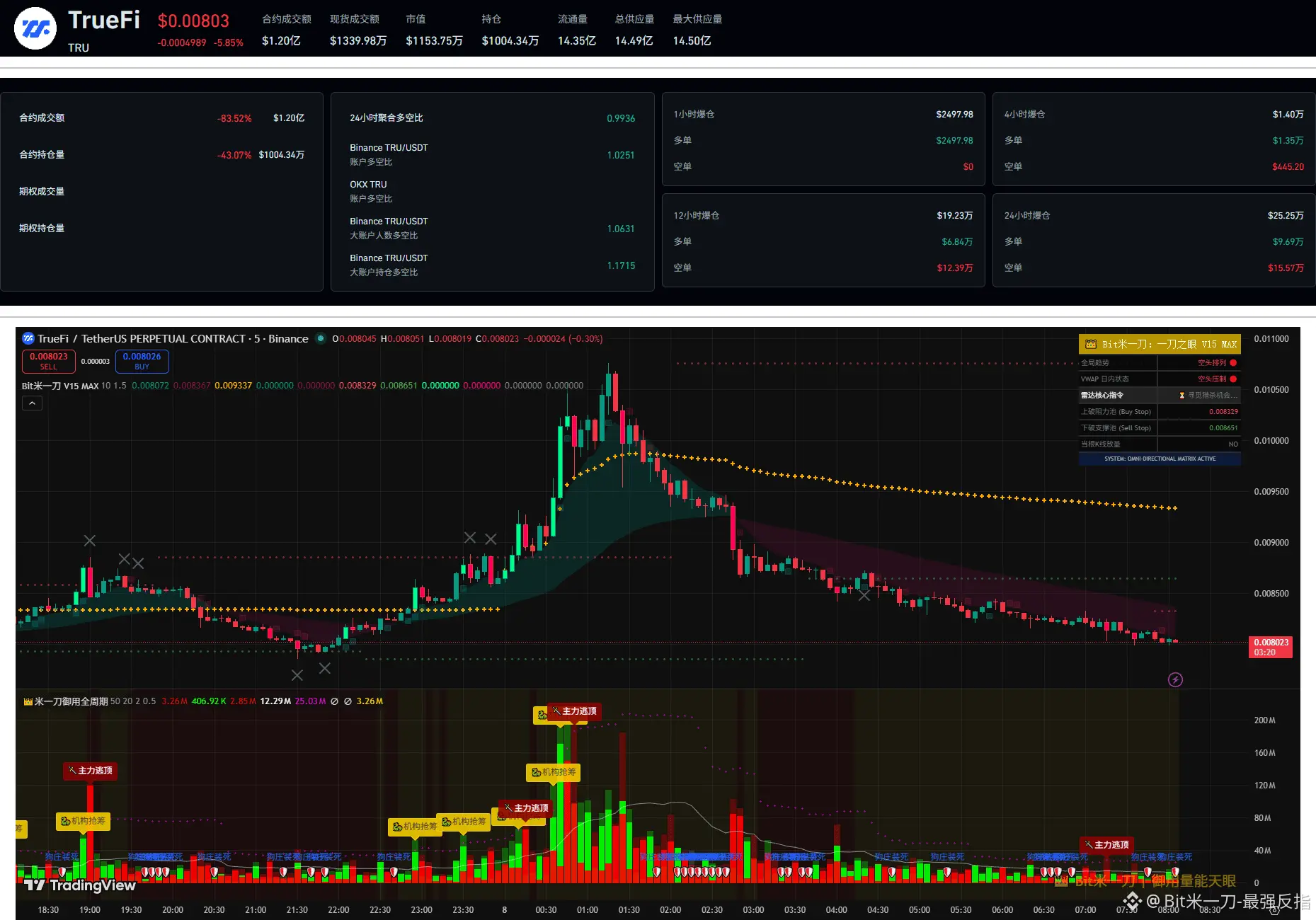The width and height of the screenshot is (1316, 920).
Task: Click the 现货成交额 value $1339.98万
Action: pyautogui.click(x=358, y=41)
